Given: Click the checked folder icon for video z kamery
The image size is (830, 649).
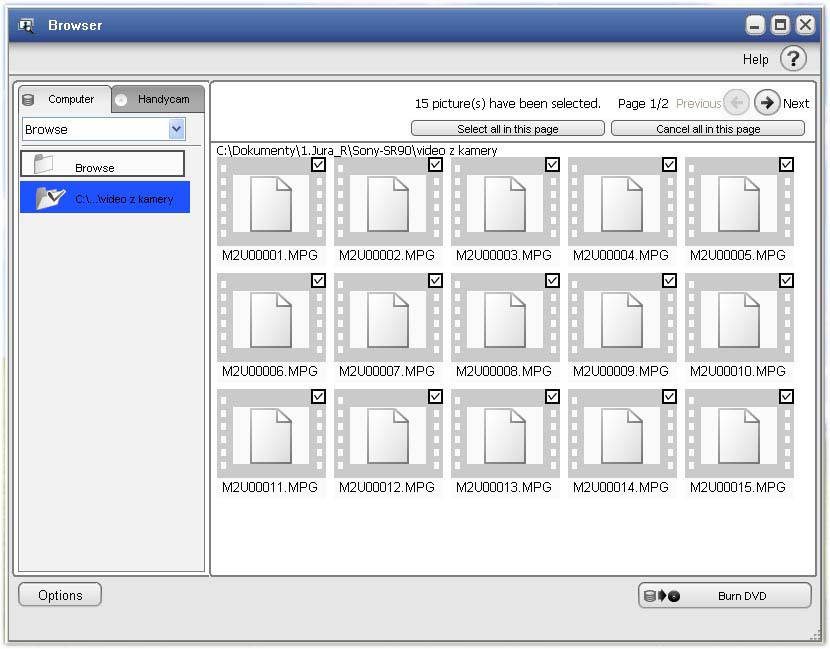Looking at the screenshot, I should 50,198.
